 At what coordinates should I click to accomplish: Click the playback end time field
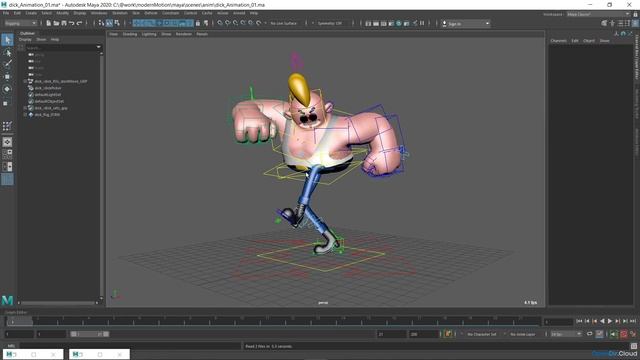tap(391, 334)
